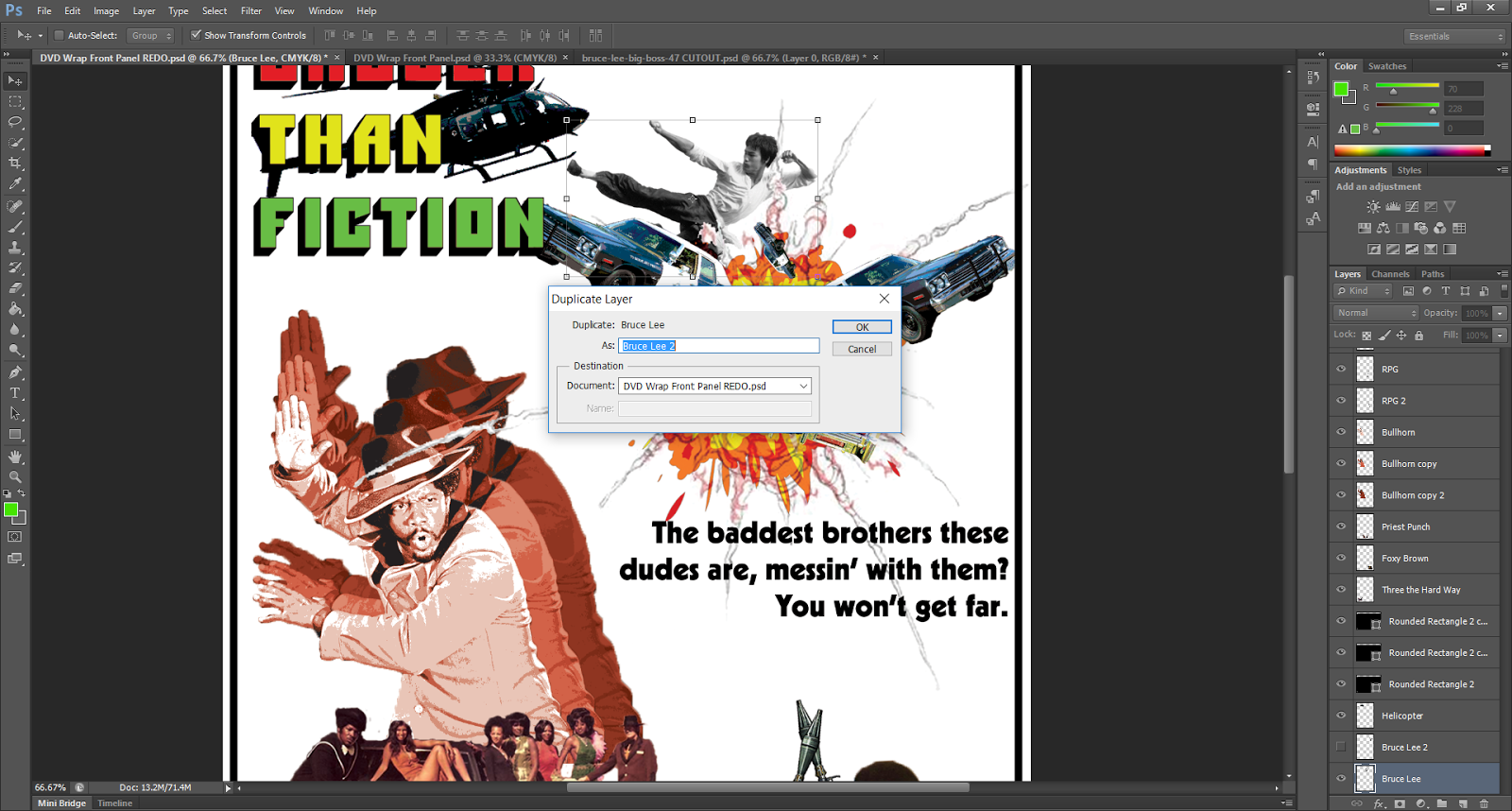
Task: Select the Blur tool
Action: coord(15,330)
